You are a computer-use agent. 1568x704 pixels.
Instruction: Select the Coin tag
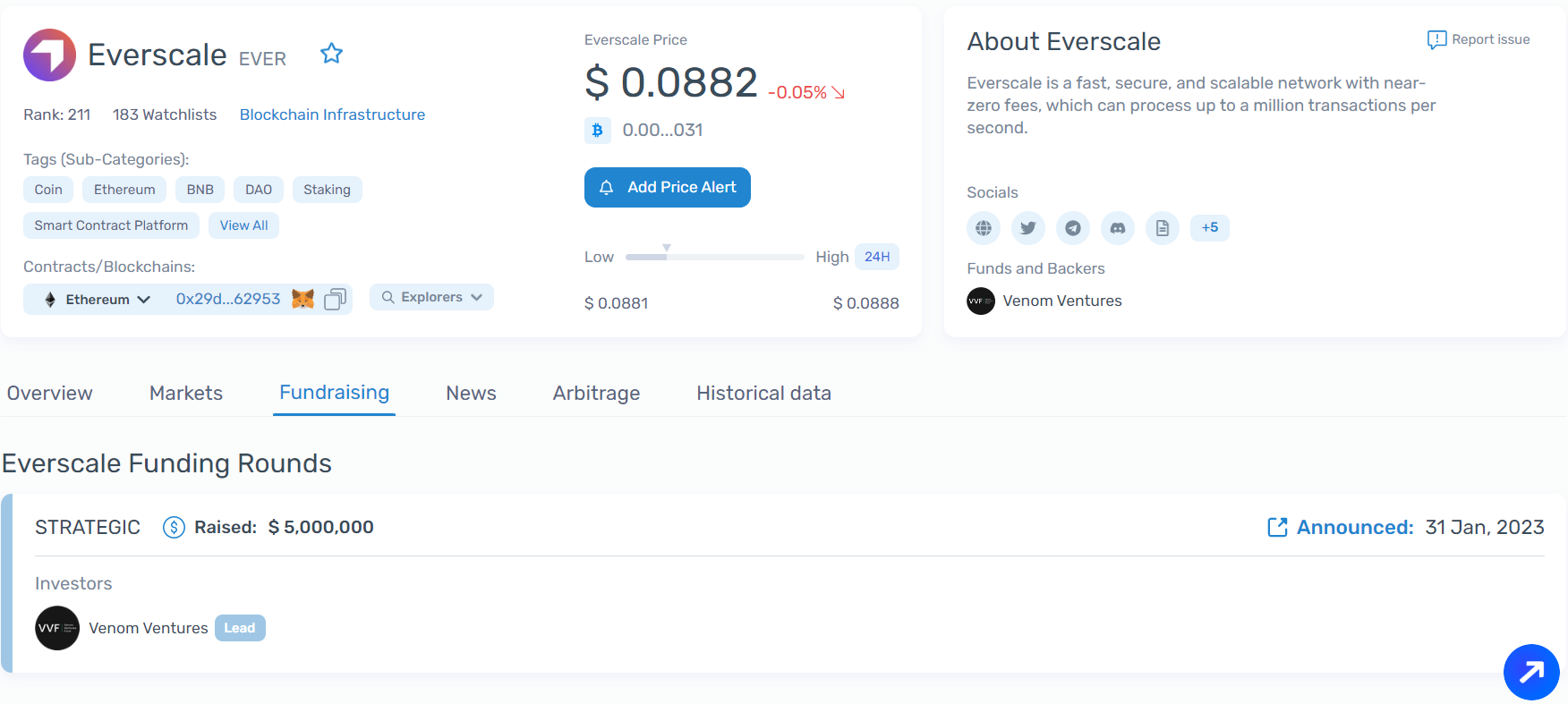point(48,190)
